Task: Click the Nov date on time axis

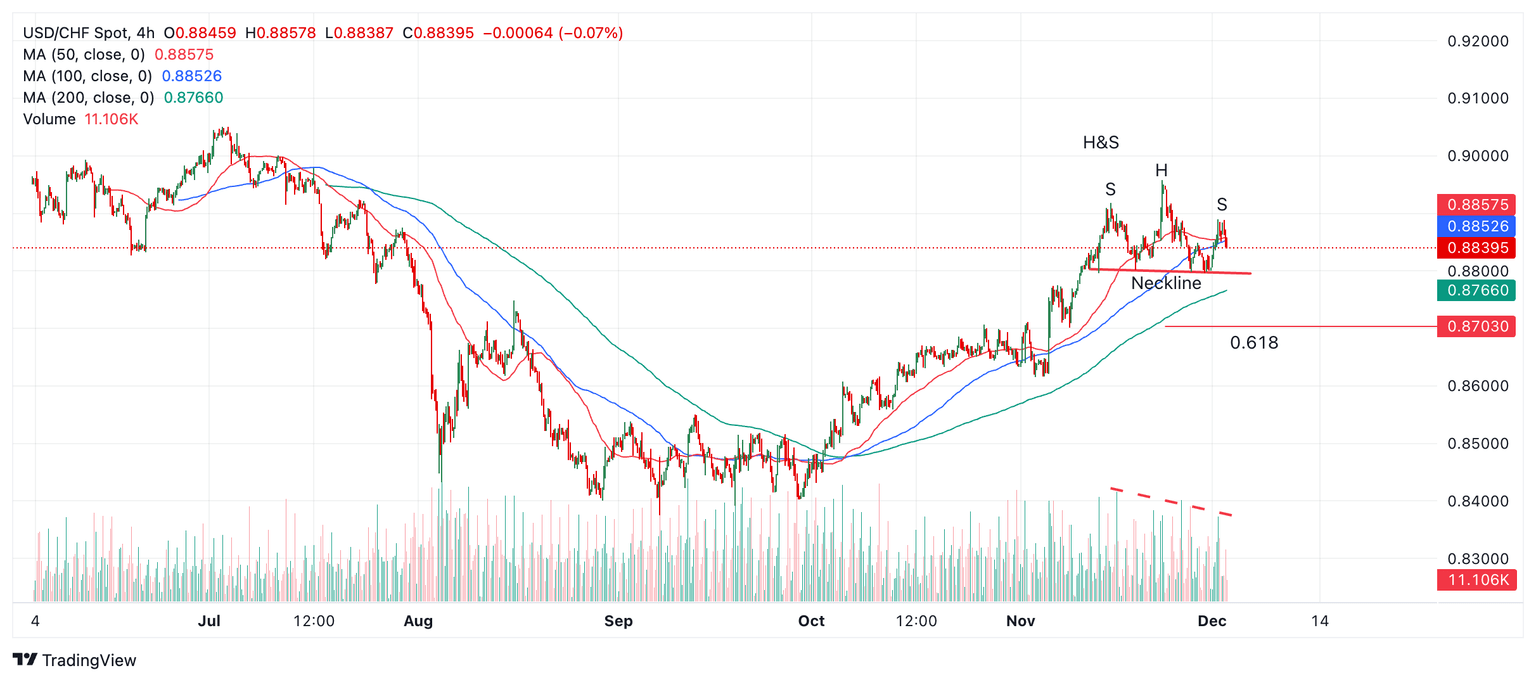Action: click(x=1020, y=621)
